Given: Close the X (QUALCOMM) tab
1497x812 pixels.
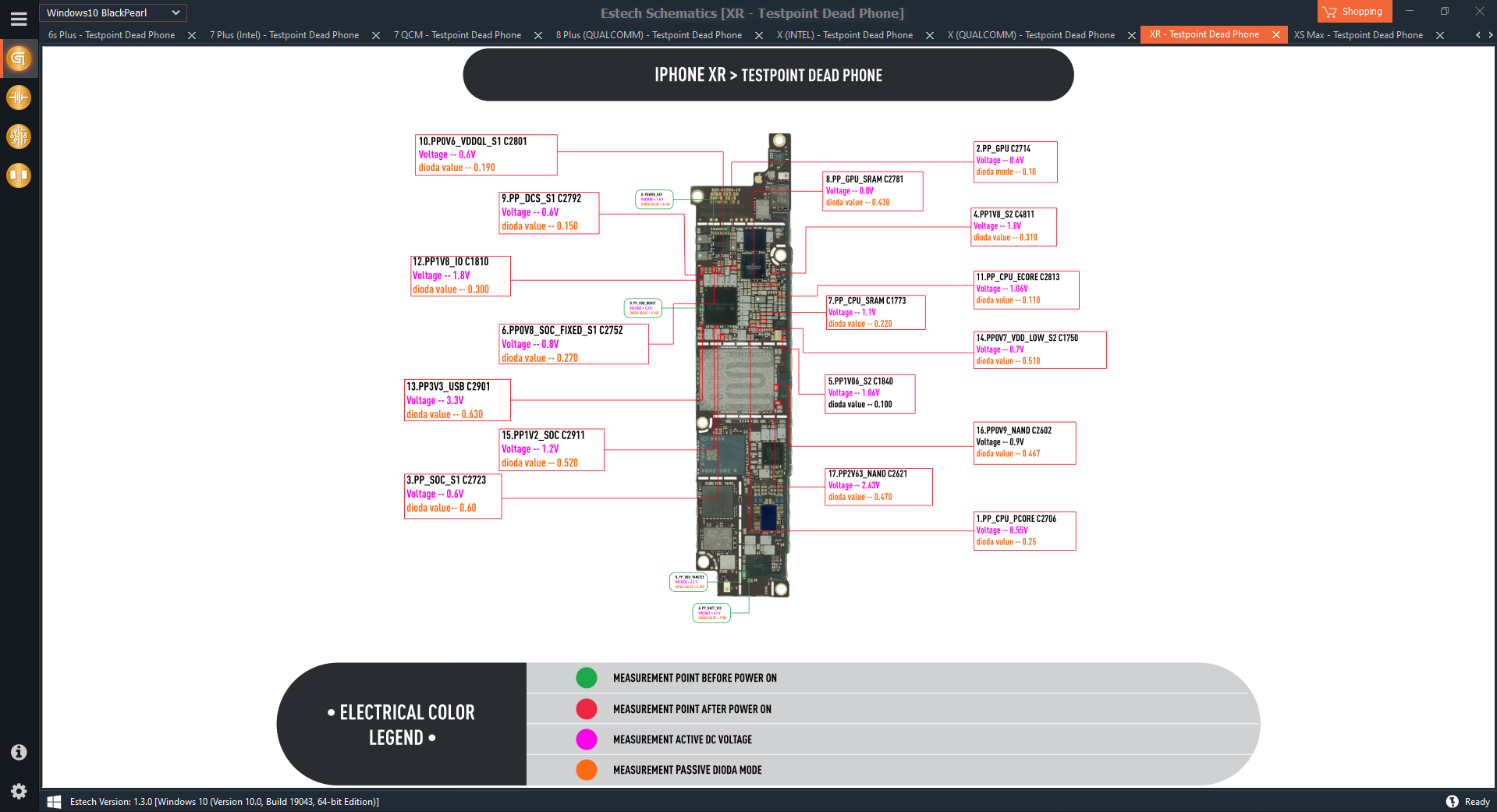Looking at the screenshot, I should pyautogui.click(x=1132, y=35).
